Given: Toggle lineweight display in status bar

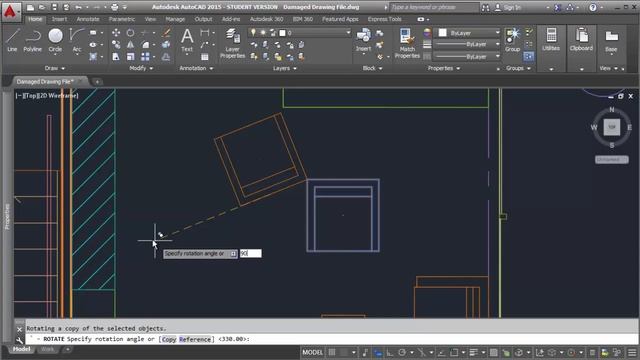Looking at the screenshot, I should pos(473,352).
